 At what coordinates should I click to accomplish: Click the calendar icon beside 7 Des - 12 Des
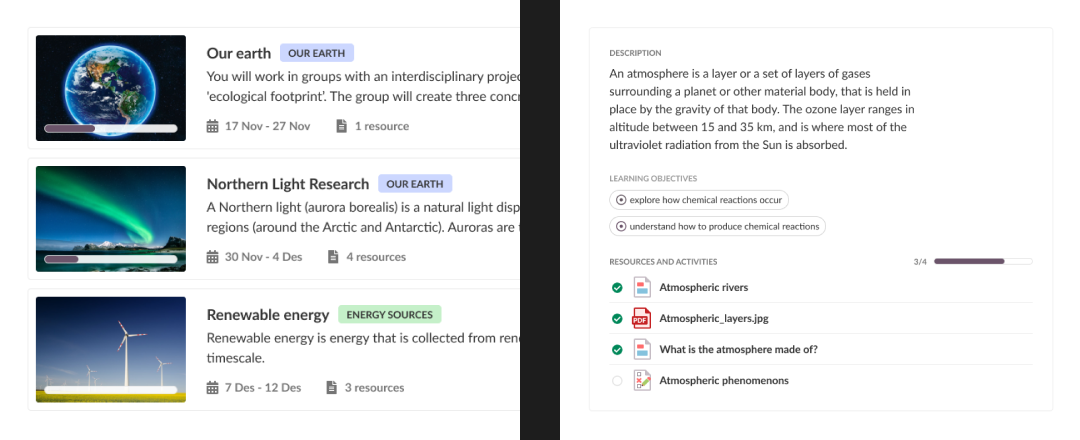click(x=212, y=388)
